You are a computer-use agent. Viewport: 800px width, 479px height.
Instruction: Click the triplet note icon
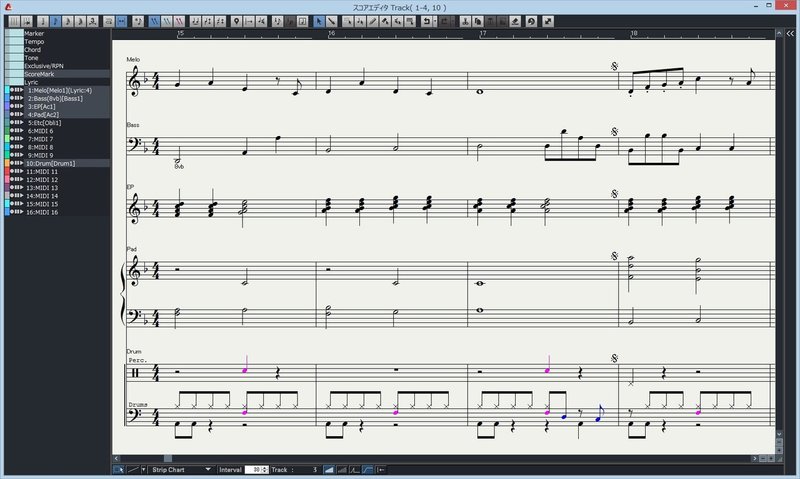[92, 21]
